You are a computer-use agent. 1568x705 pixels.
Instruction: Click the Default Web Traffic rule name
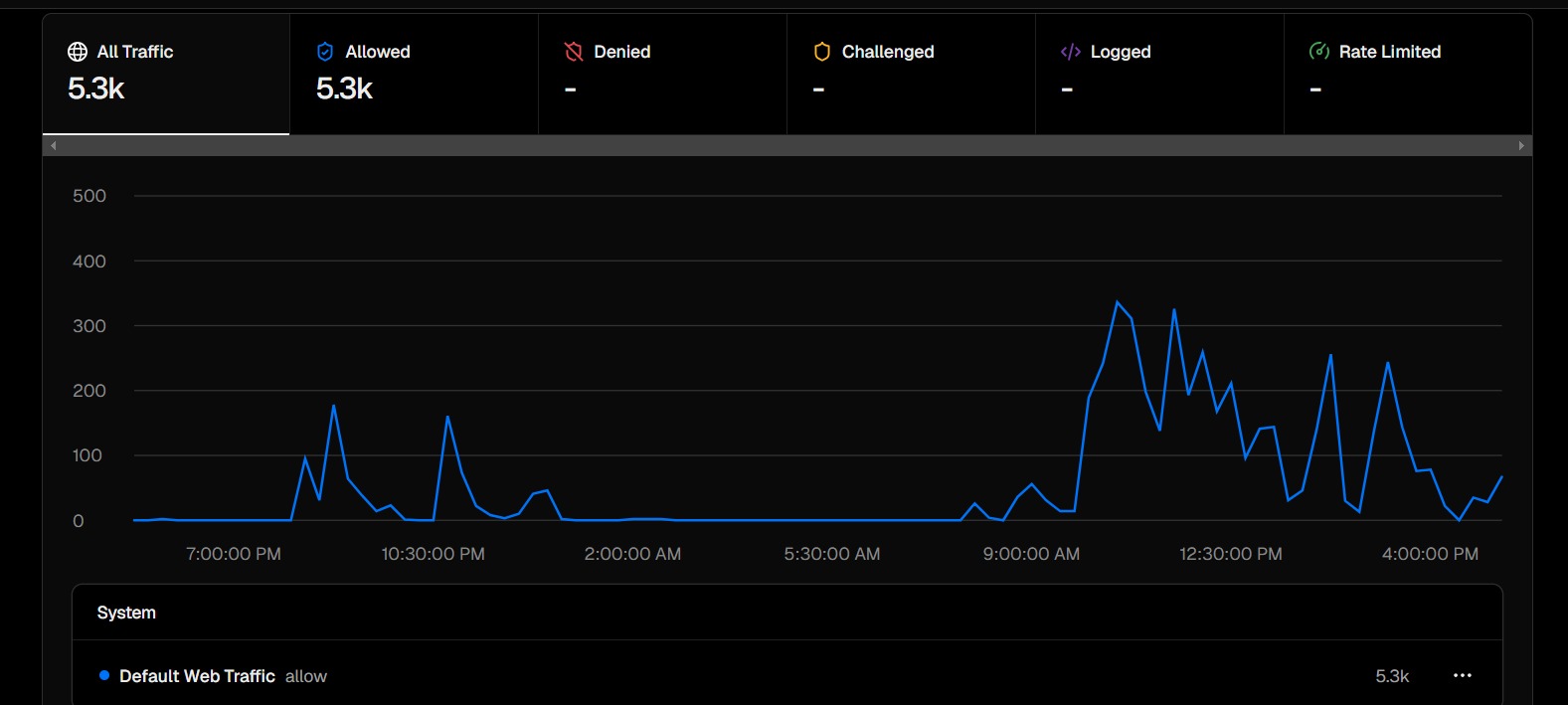pyautogui.click(x=197, y=676)
